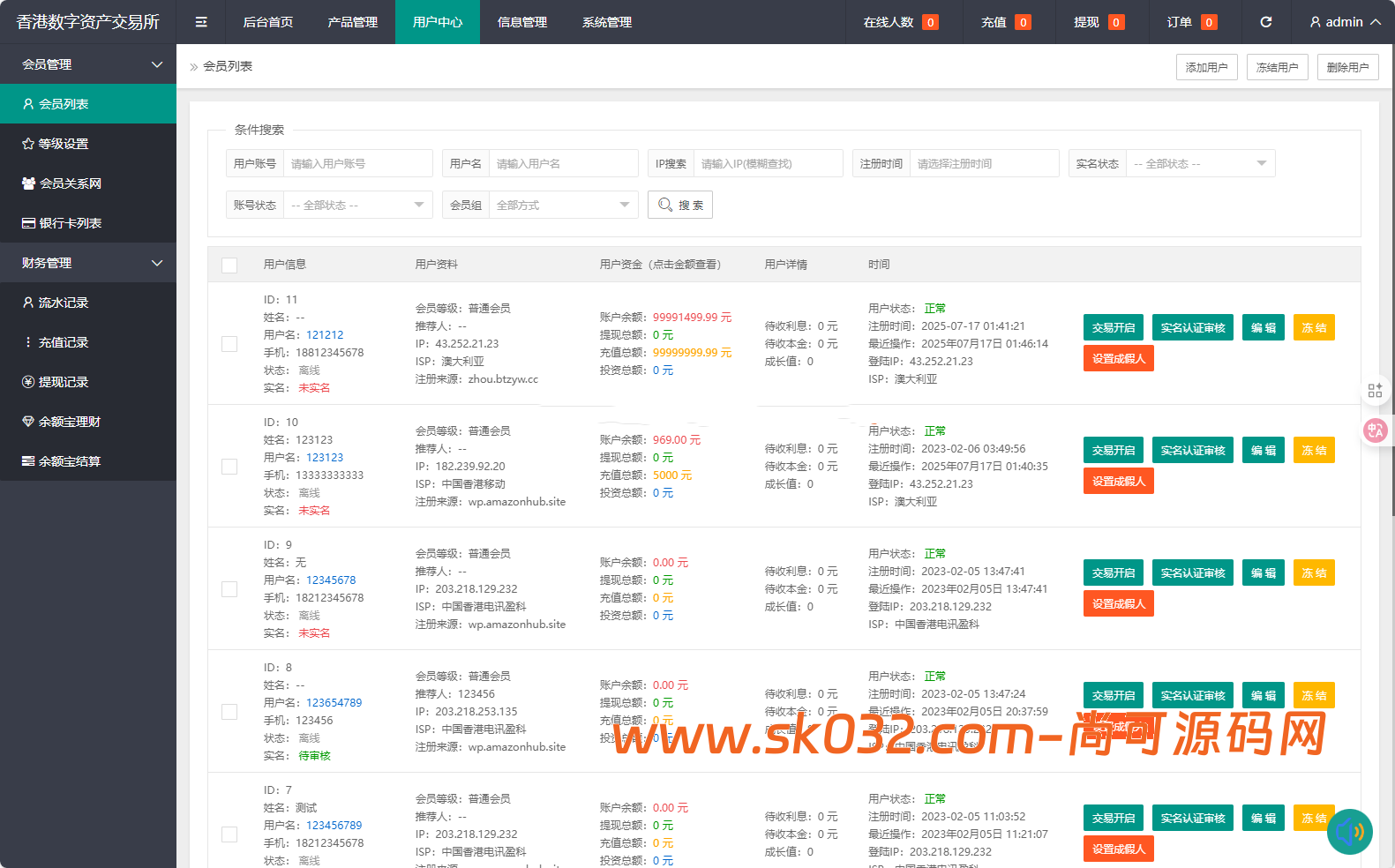Click the group icon for 会员关系网
The image size is (1395, 868).
click(x=28, y=183)
